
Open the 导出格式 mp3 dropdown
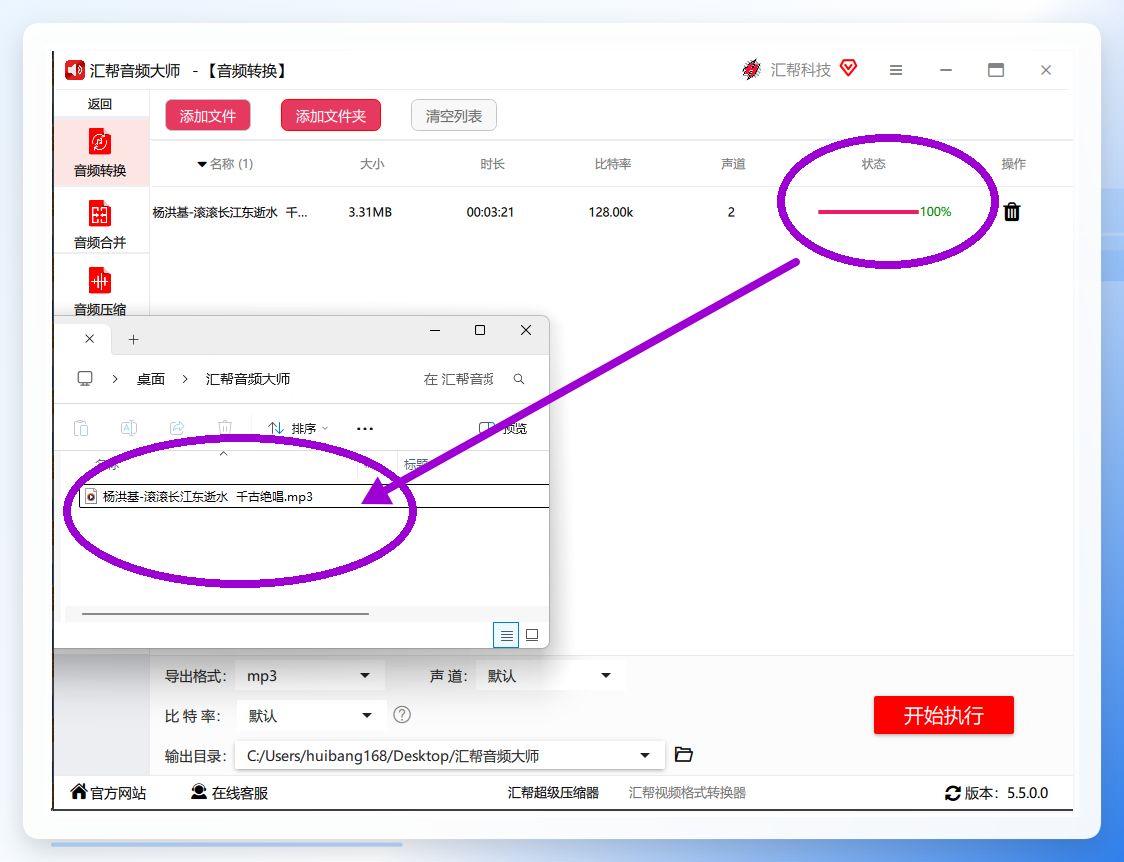coord(310,676)
